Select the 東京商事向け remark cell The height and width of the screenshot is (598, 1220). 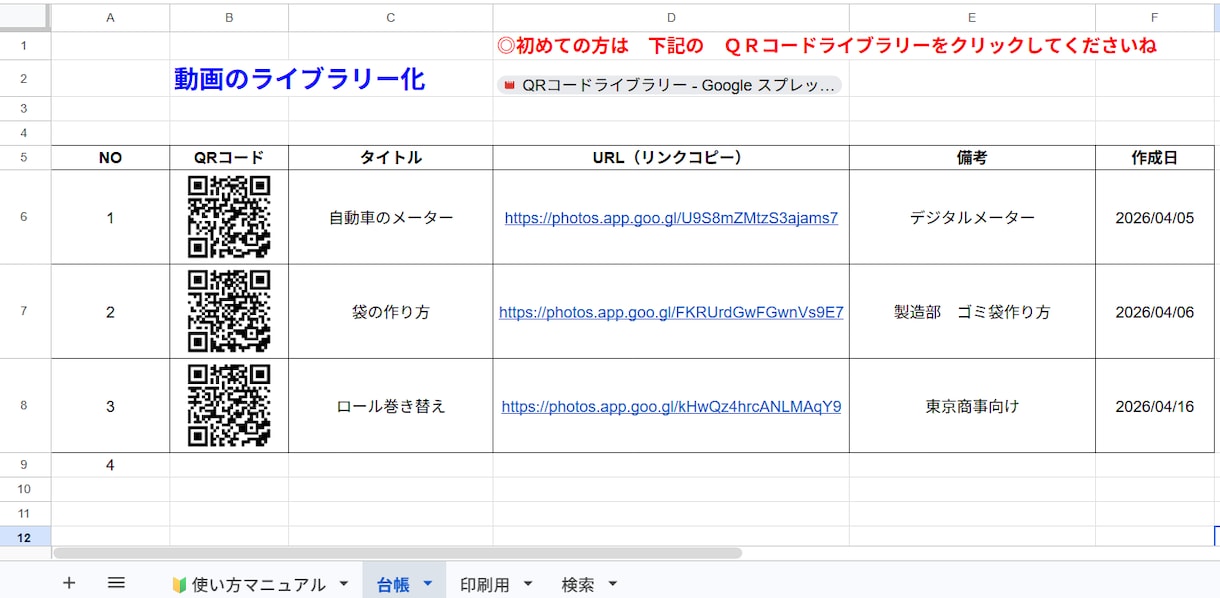click(972, 405)
